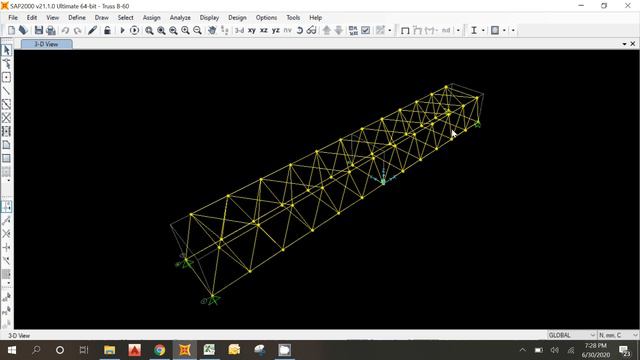Viewport: 640px width, 360px height.
Task: Set the view to the xy plane
Action: [252, 30]
